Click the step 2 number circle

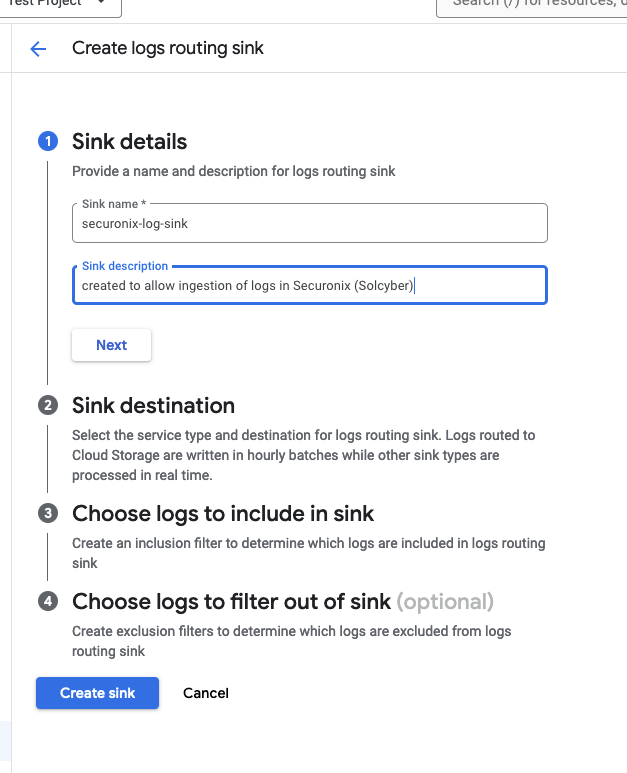[x=47, y=405]
